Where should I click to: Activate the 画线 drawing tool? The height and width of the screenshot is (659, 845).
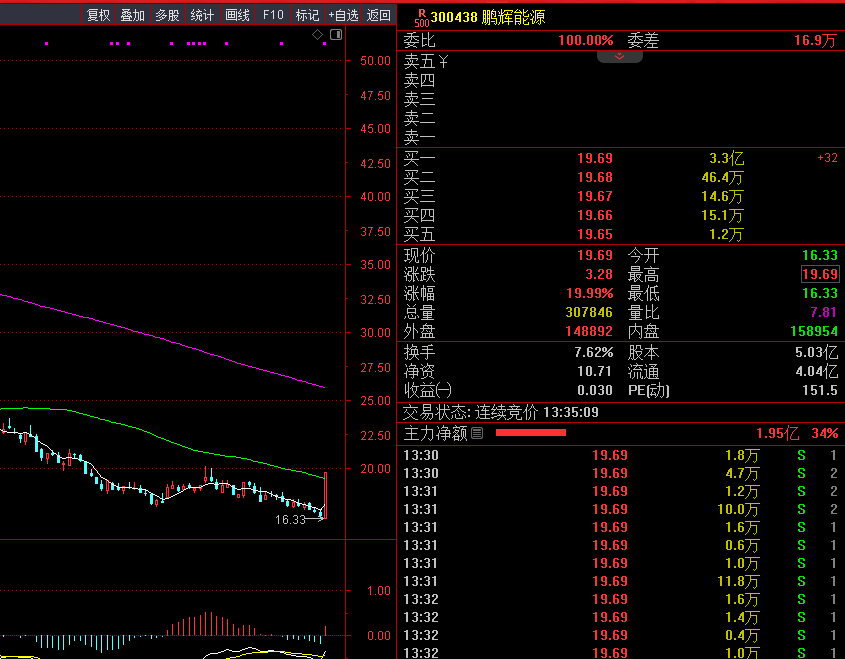(237, 15)
